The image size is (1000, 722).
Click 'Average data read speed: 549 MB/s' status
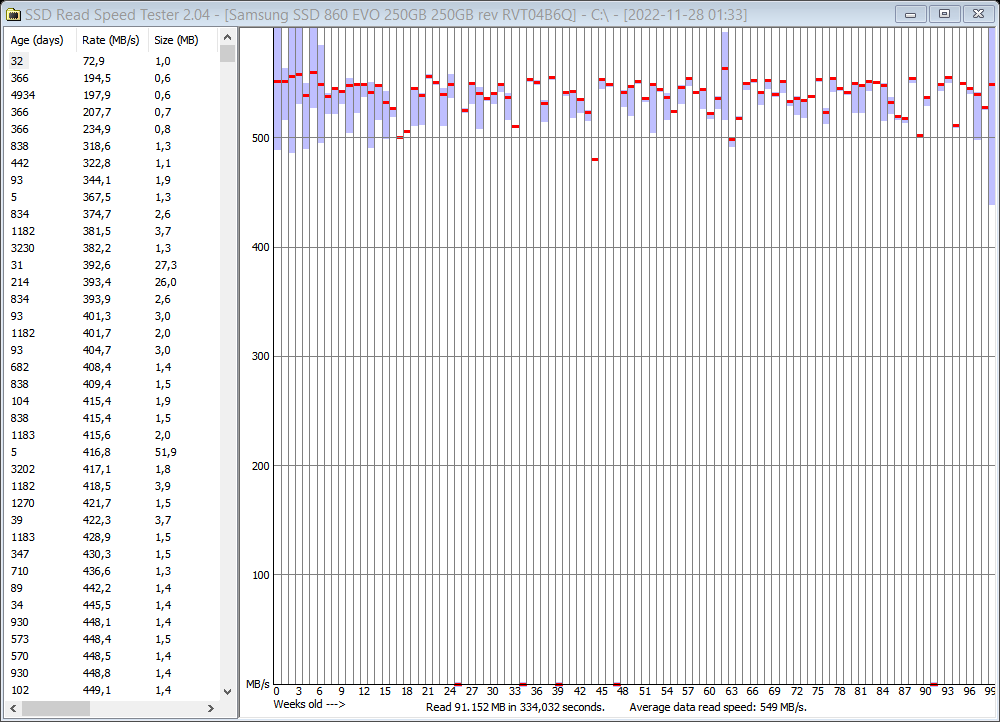718,707
